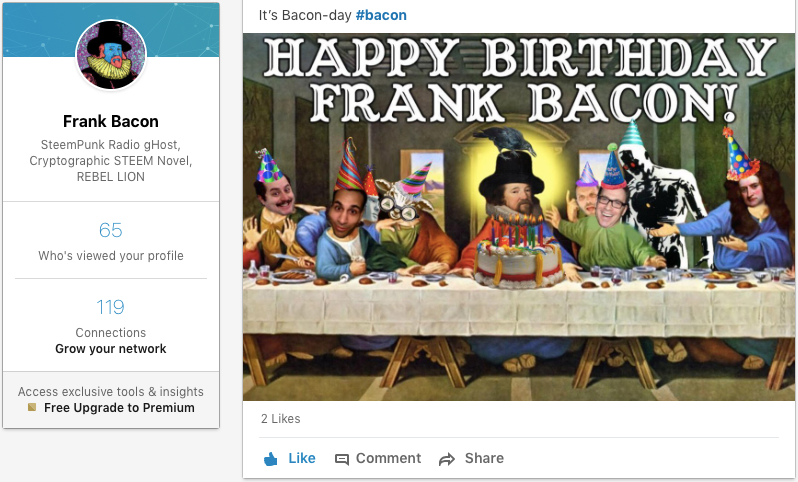Open "Free Upgrade to Premium" link
798x482 pixels.
point(119,408)
